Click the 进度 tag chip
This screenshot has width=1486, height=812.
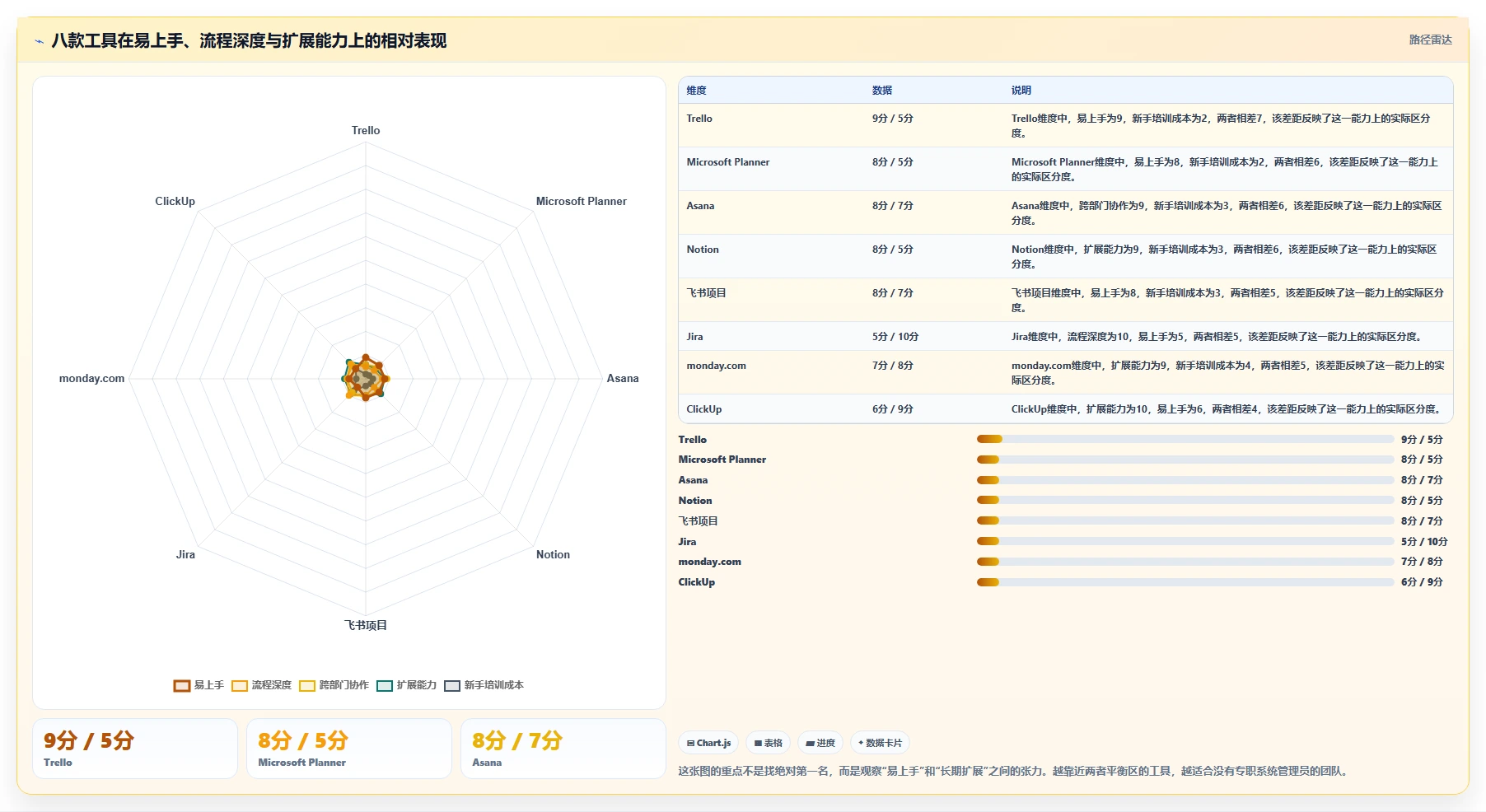(820, 743)
